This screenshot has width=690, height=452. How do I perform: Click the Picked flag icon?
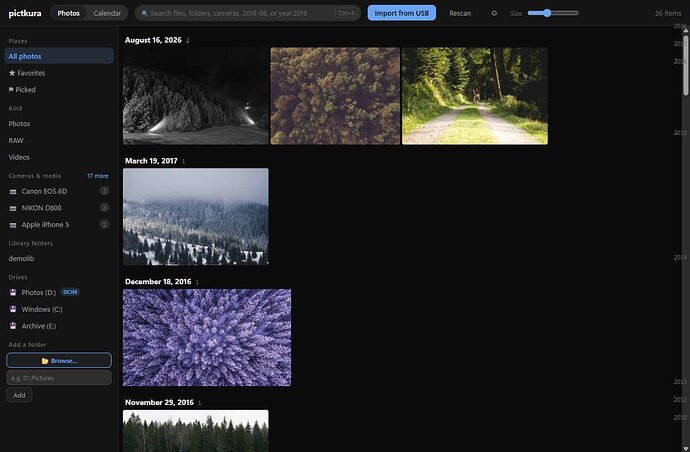(x=11, y=90)
